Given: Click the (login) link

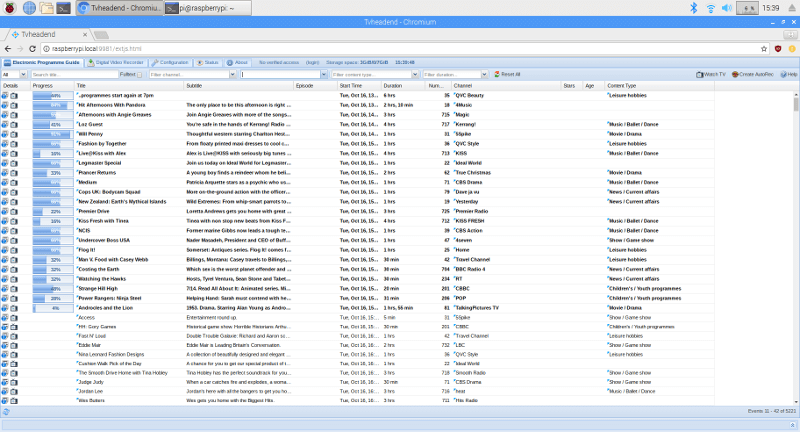Looking at the screenshot, I should click(x=312, y=63).
